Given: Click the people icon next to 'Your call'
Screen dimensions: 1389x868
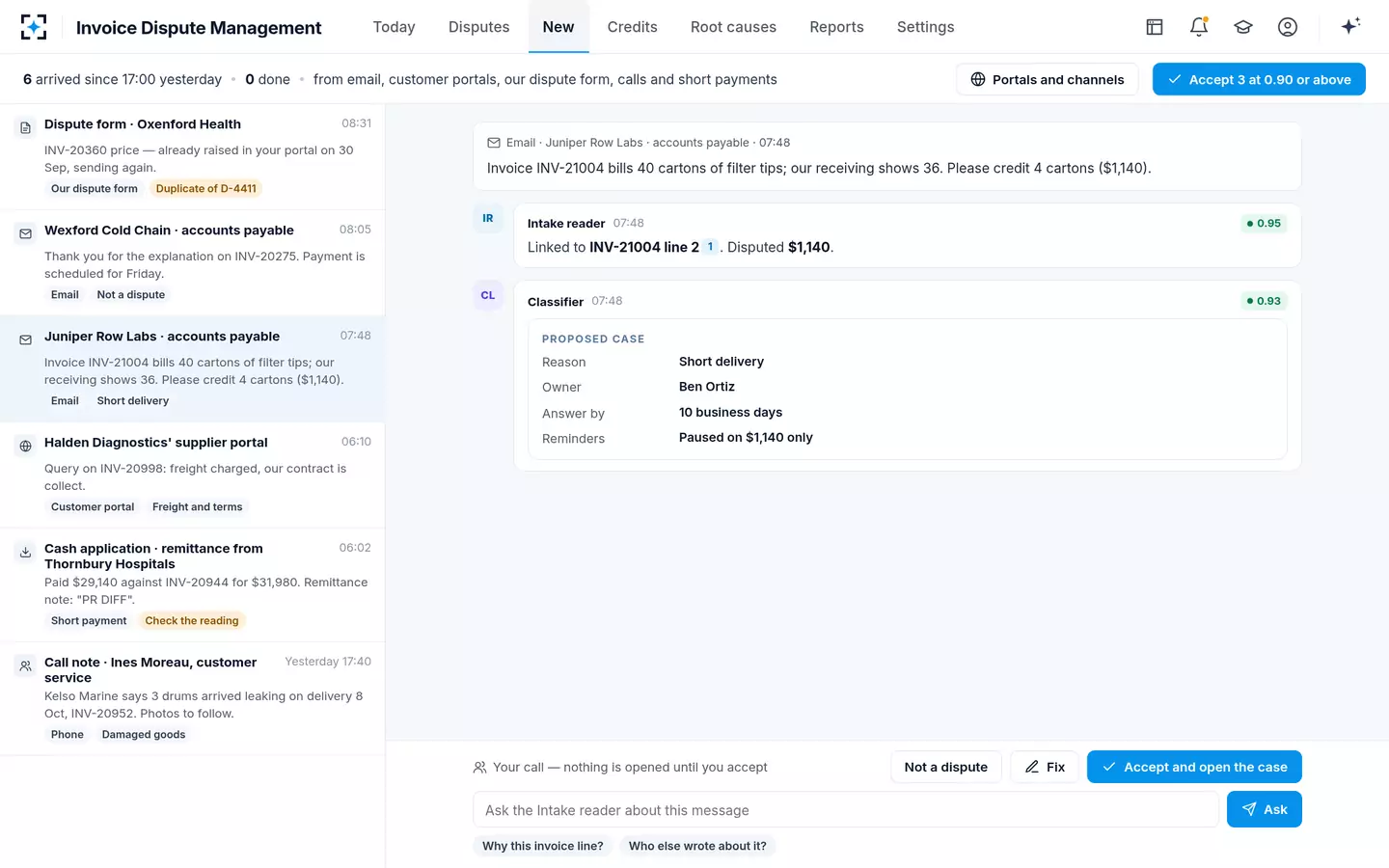Looking at the screenshot, I should [x=479, y=768].
